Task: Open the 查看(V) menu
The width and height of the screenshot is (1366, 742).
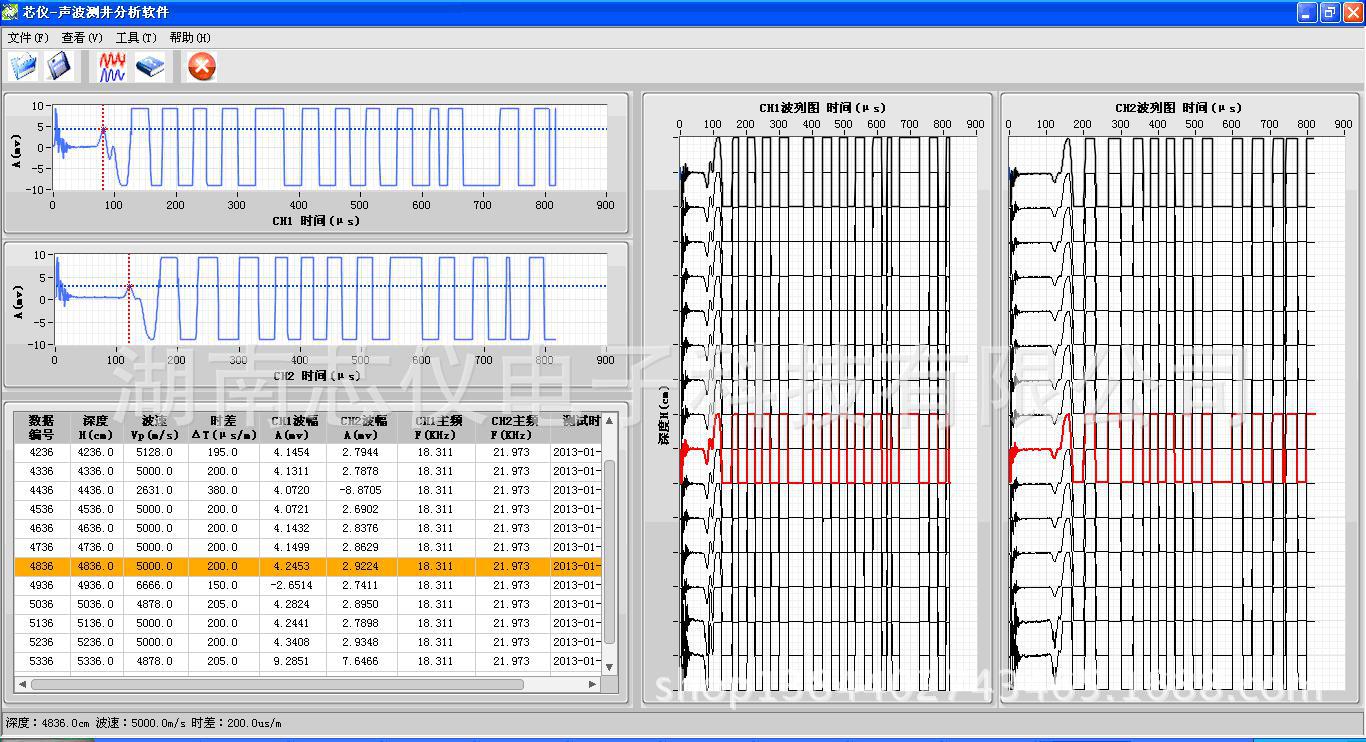Action: pyautogui.click(x=82, y=38)
